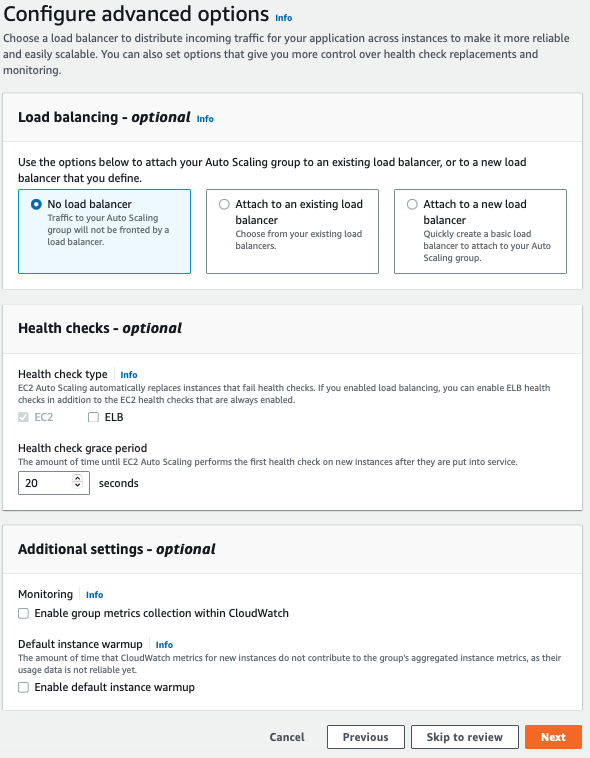This screenshot has width=590, height=758.
Task: Enable the ELB health check checkbox
Action: pos(93,417)
